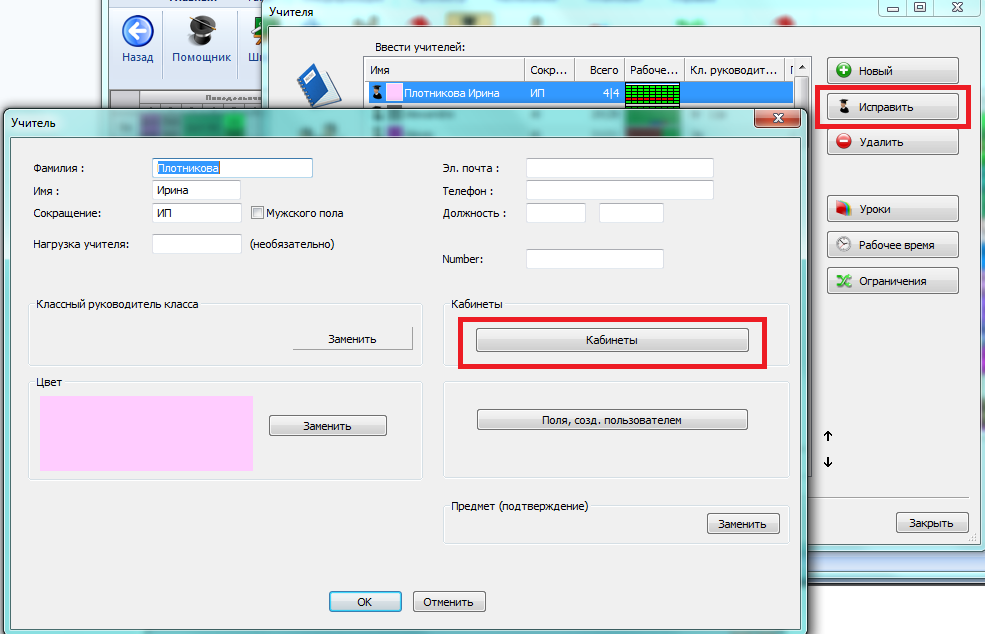Viewport: 985px width, 634px height.
Task: Click OK to confirm teacher dialog
Action: pyautogui.click(x=365, y=602)
